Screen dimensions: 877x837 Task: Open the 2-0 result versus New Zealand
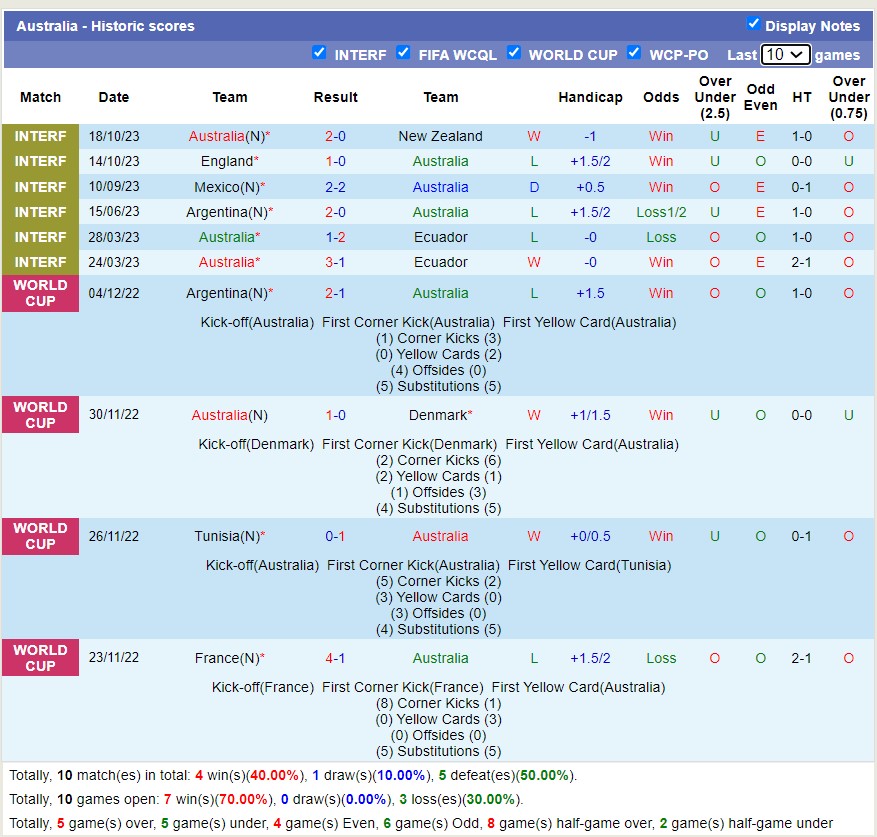coord(335,136)
